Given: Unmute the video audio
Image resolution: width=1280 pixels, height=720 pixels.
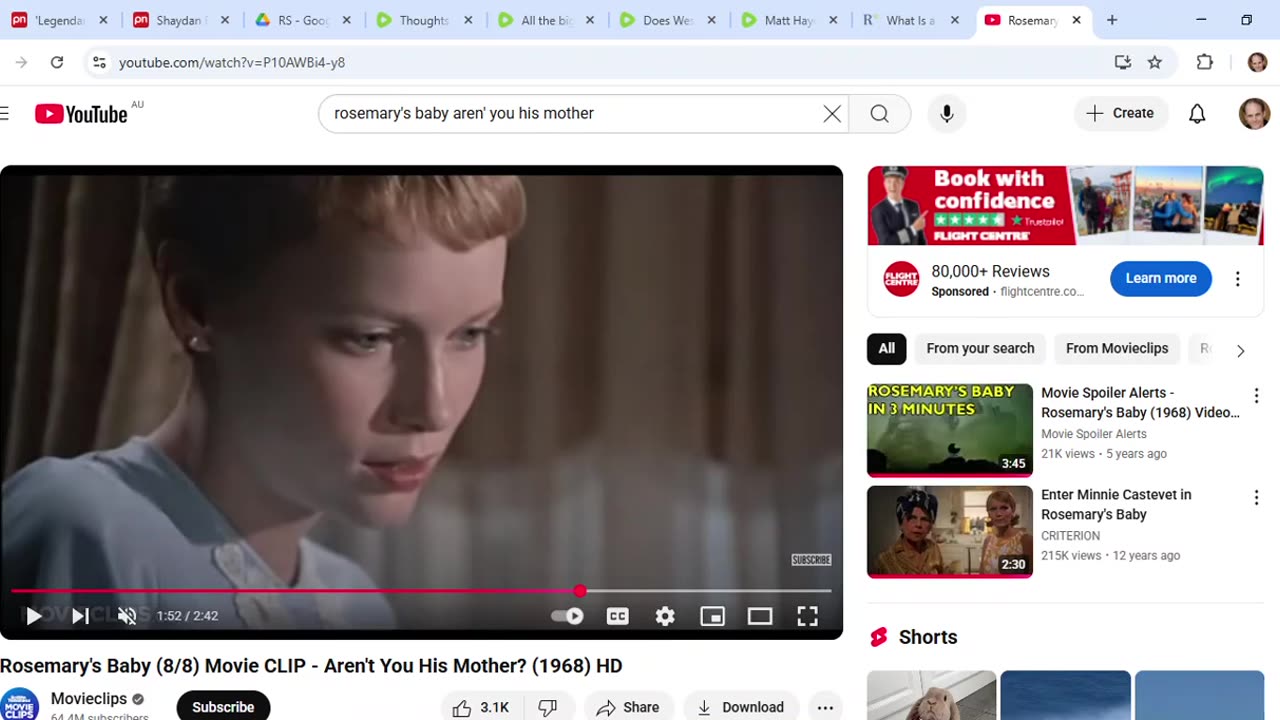Looking at the screenshot, I should (x=127, y=616).
